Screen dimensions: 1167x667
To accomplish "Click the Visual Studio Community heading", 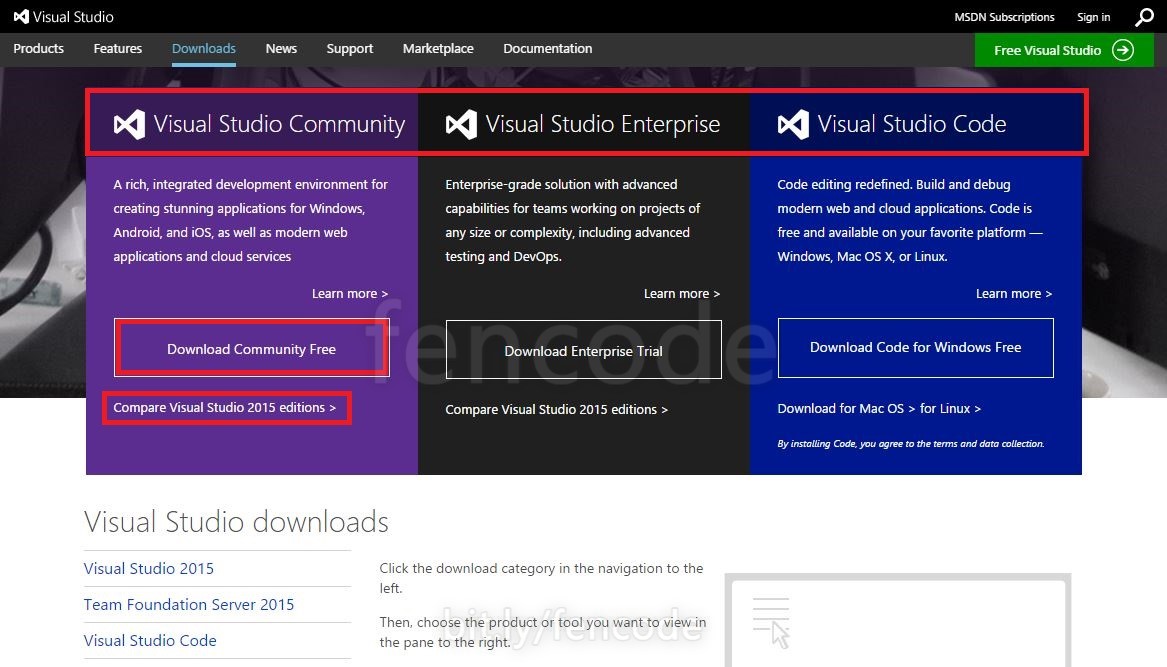I will point(279,124).
